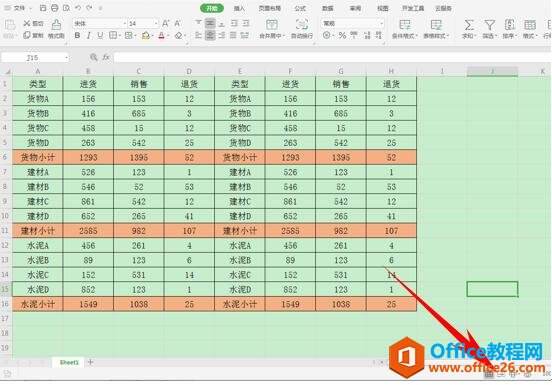Activate the Format Painter brush

coord(56,29)
